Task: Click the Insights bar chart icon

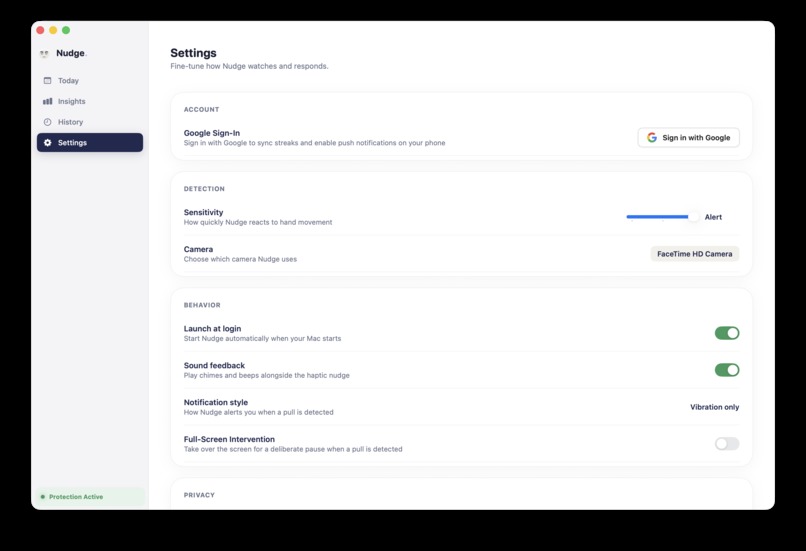Action: pyautogui.click(x=47, y=101)
